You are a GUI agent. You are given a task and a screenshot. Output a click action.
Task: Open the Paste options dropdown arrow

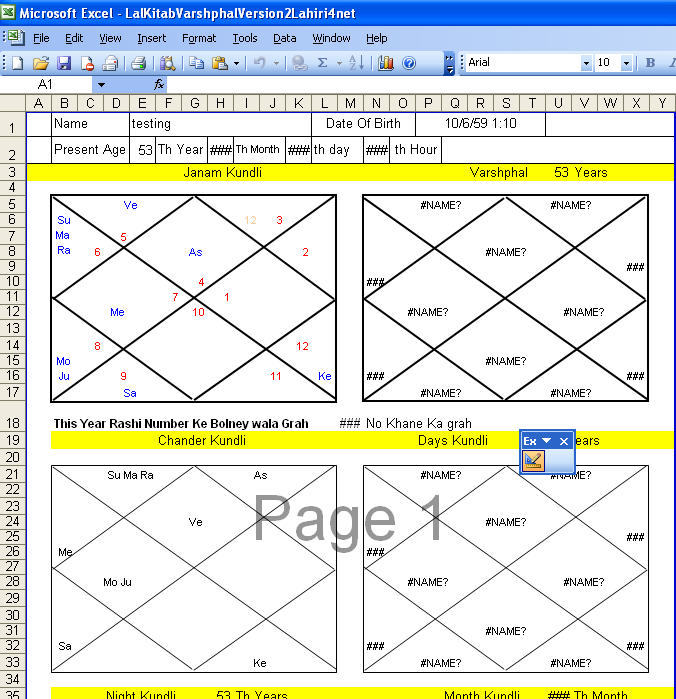tap(236, 63)
